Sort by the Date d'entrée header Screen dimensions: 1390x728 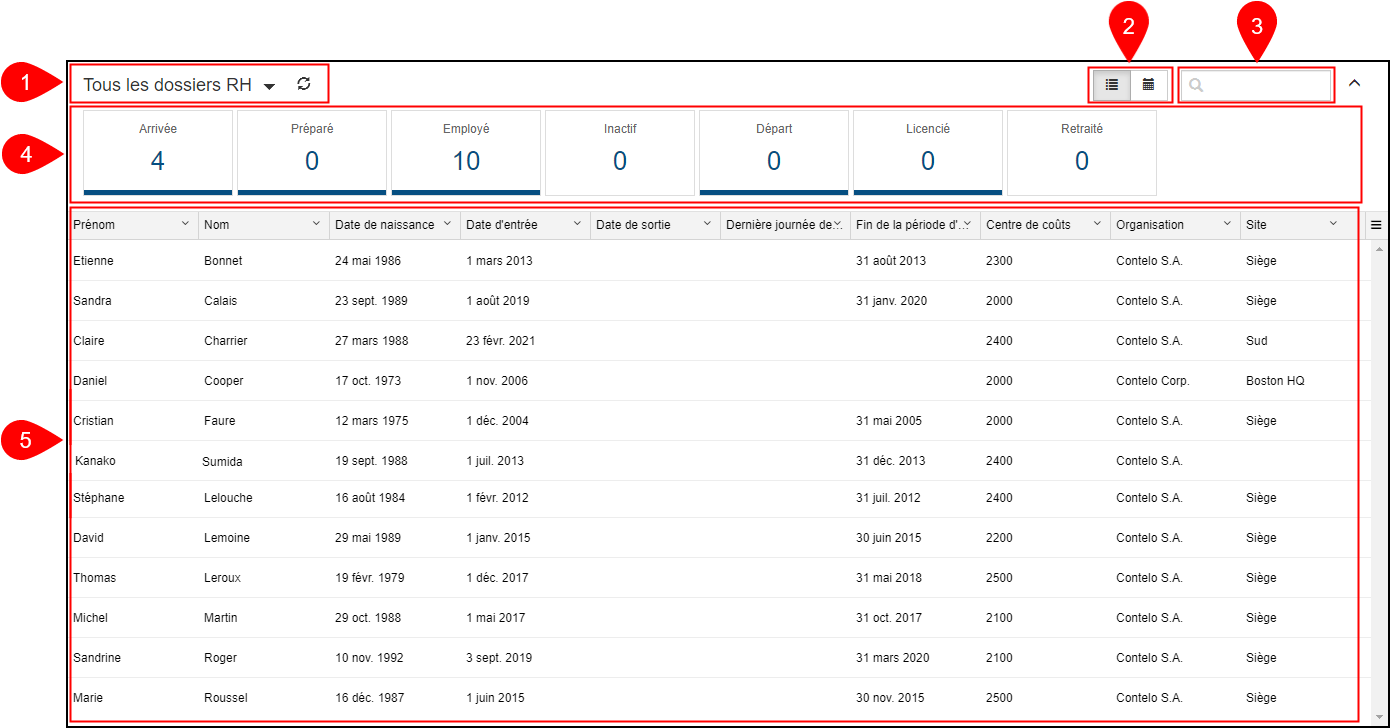coord(502,225)
